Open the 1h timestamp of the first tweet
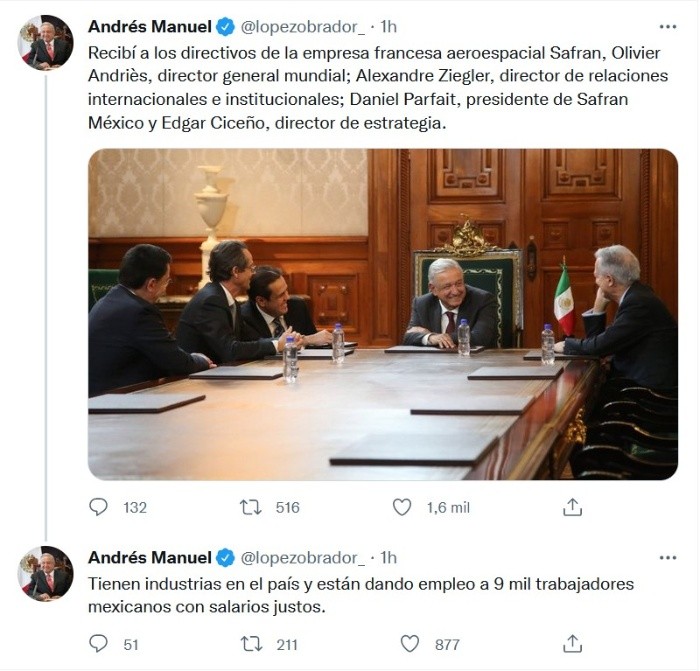700x671 pixels. pos(388,27)
